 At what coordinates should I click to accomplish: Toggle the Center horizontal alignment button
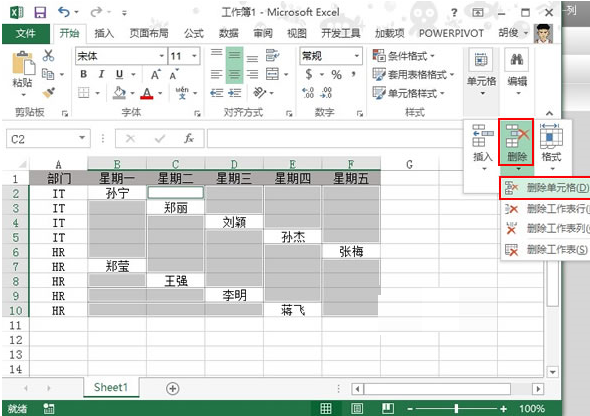(234, 74)
